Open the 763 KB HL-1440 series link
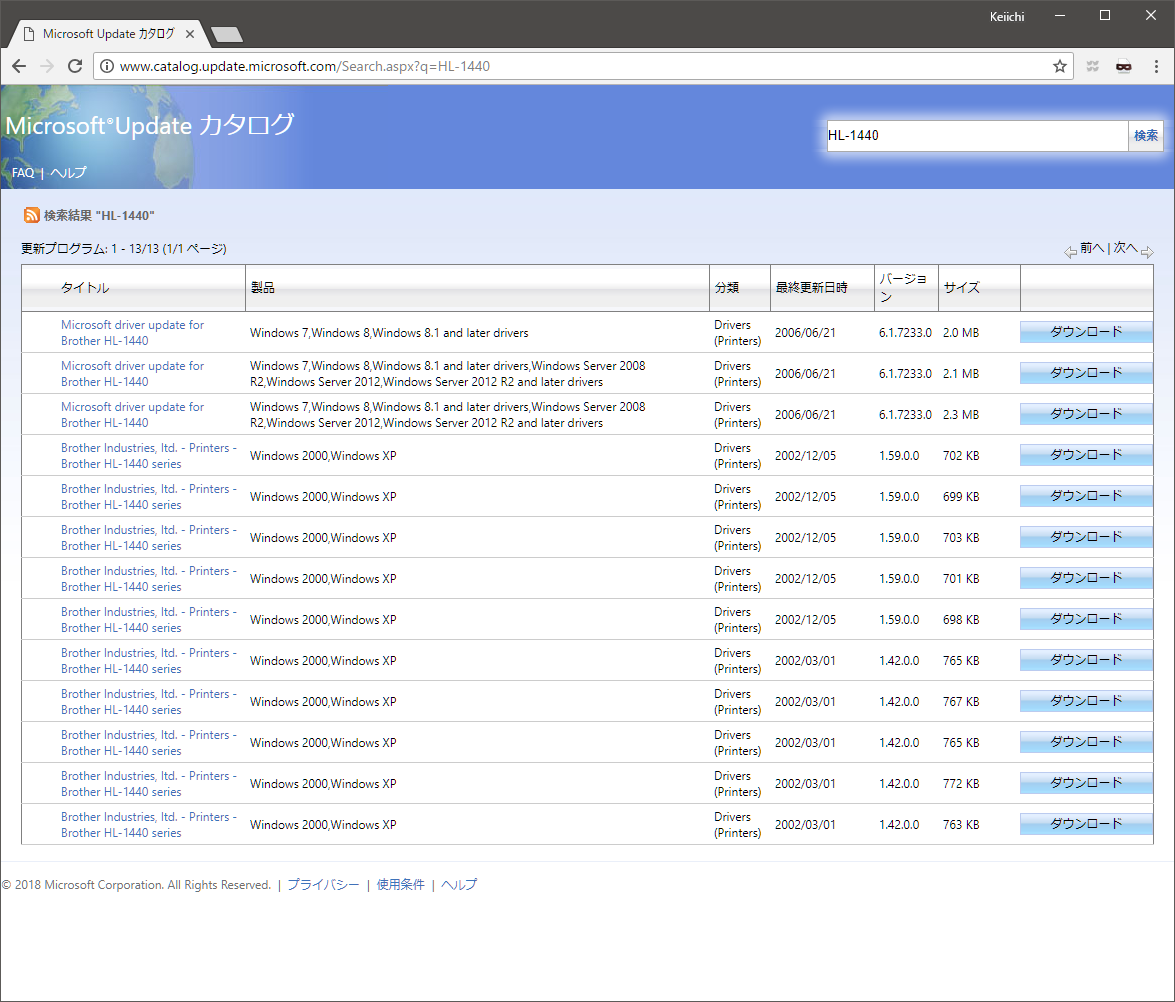Image resolution: width=1175 pixels, height=1002 pixels. [x=148, y=825]
